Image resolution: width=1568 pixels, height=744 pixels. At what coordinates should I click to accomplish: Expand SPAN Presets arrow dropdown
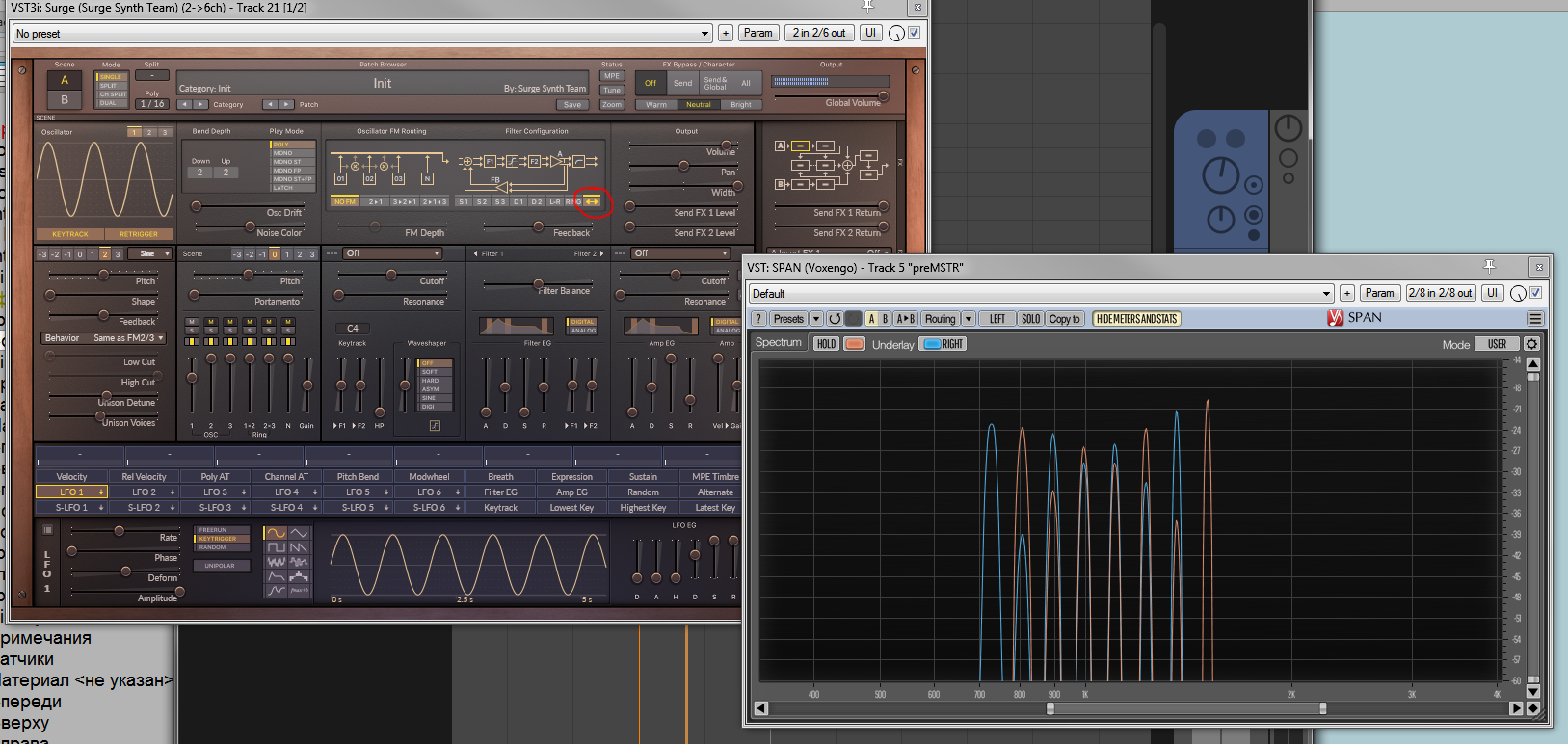[x=816, y=319]
